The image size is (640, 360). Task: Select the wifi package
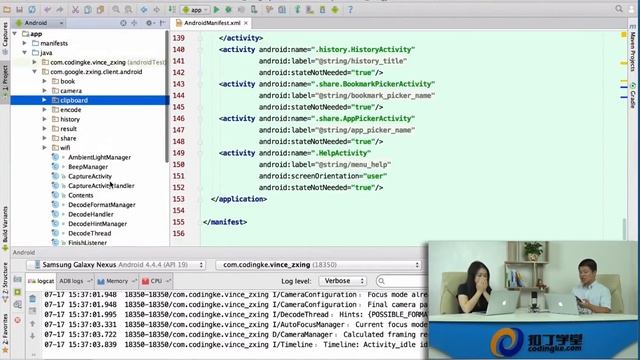(65, 148)
